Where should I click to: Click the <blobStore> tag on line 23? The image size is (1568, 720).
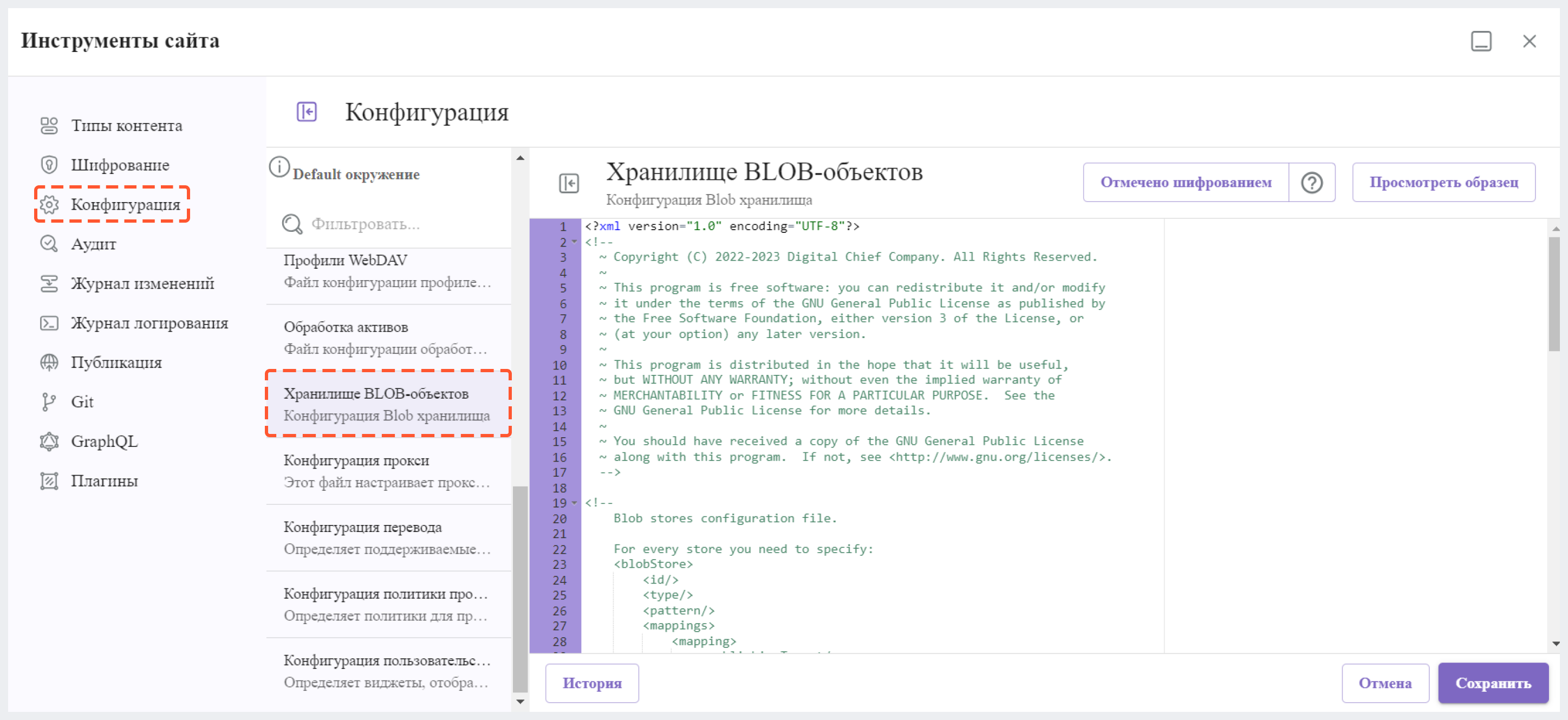point(653,564)
